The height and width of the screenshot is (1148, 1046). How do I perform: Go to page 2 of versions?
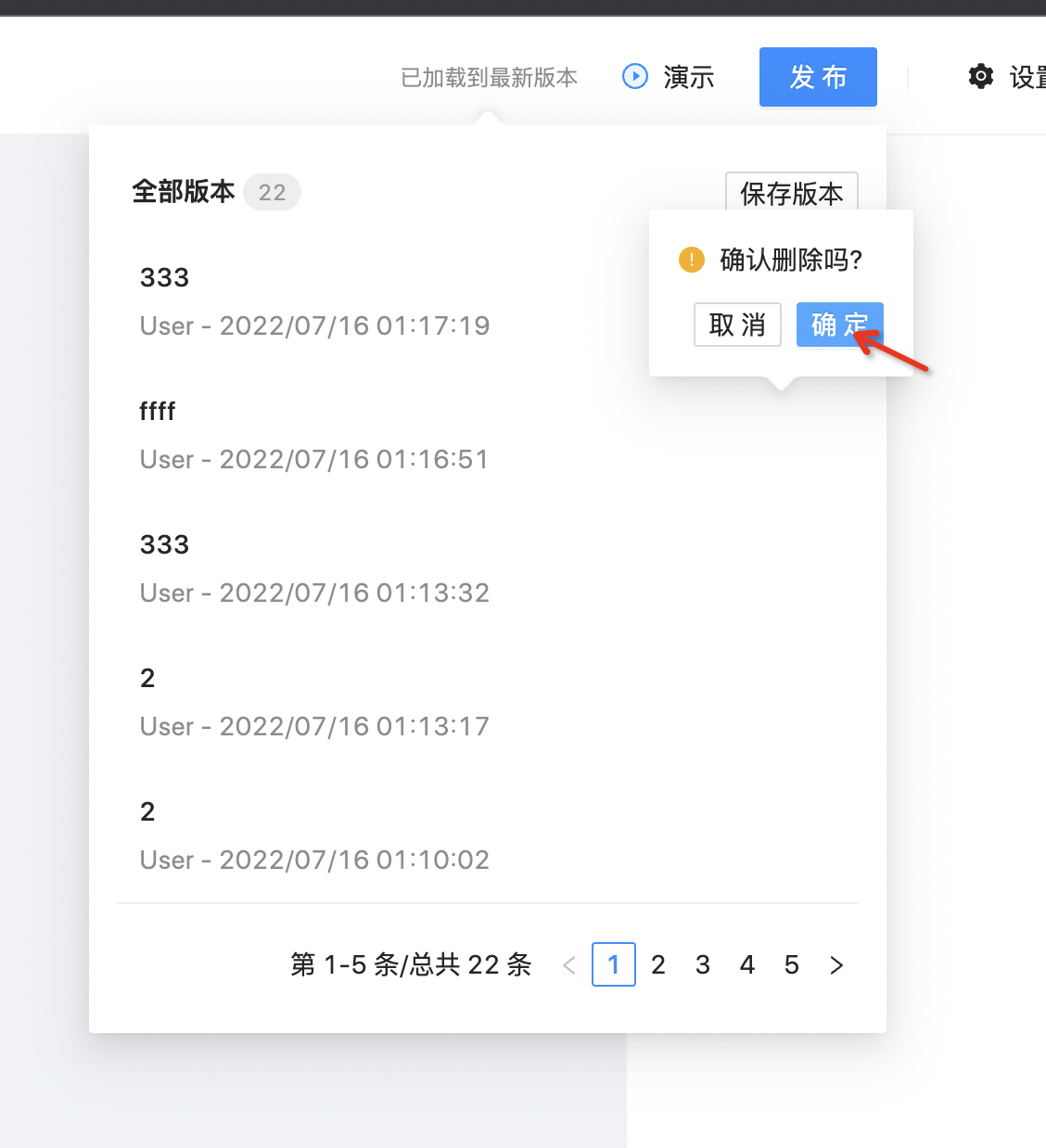(658, 964)
